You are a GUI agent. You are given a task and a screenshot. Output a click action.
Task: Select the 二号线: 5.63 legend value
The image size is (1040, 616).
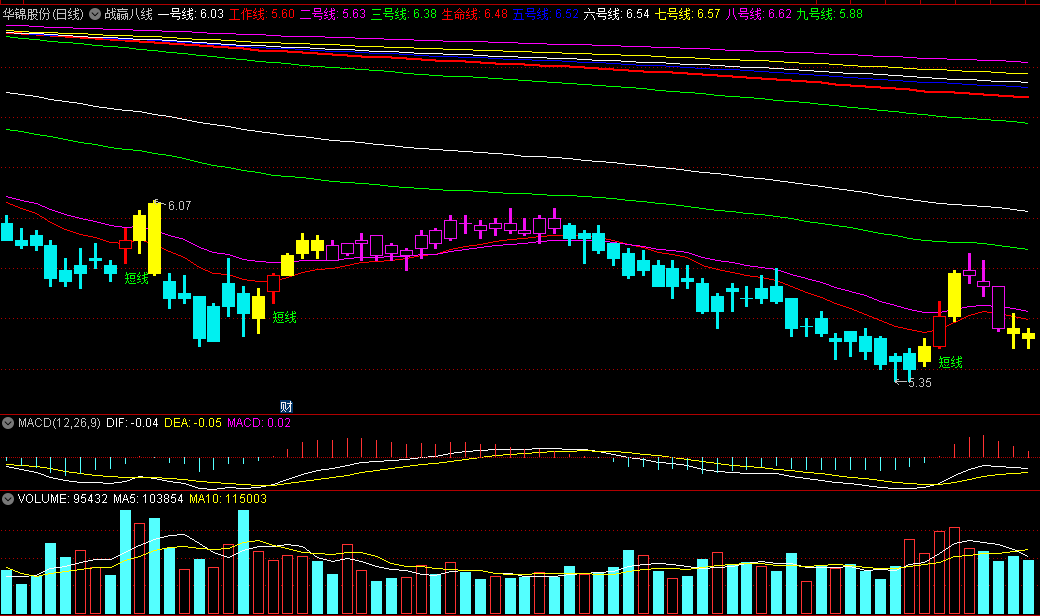(332, 14)
